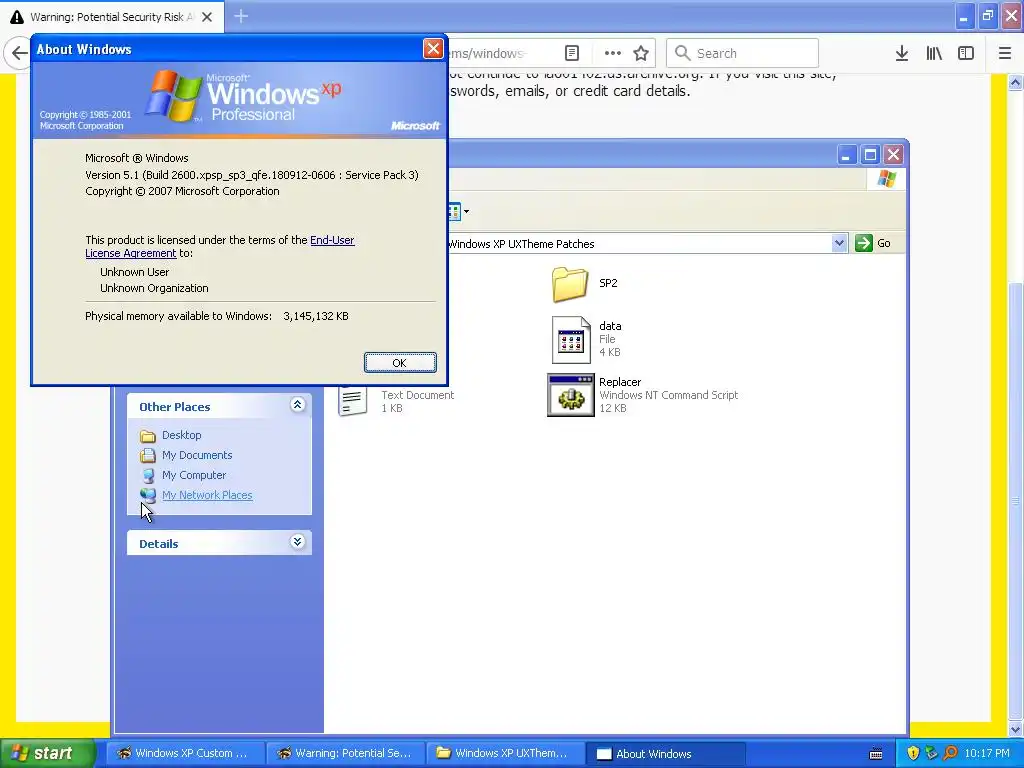Show Firefox sidebars icon
This screenshot has height=768, width=1024.
tap(966, 53)
